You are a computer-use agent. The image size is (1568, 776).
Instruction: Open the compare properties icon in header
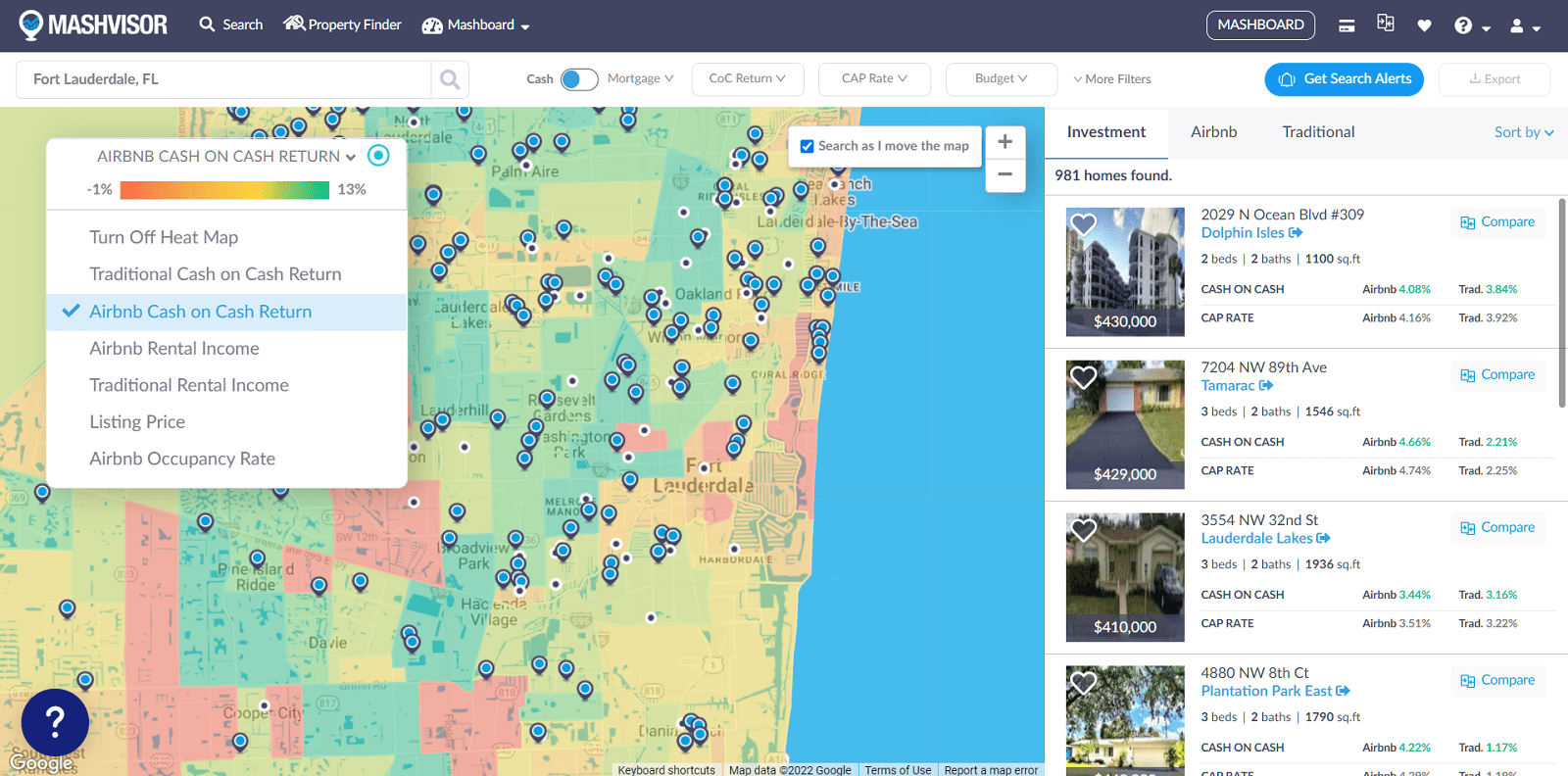(x=1385, y=23)
